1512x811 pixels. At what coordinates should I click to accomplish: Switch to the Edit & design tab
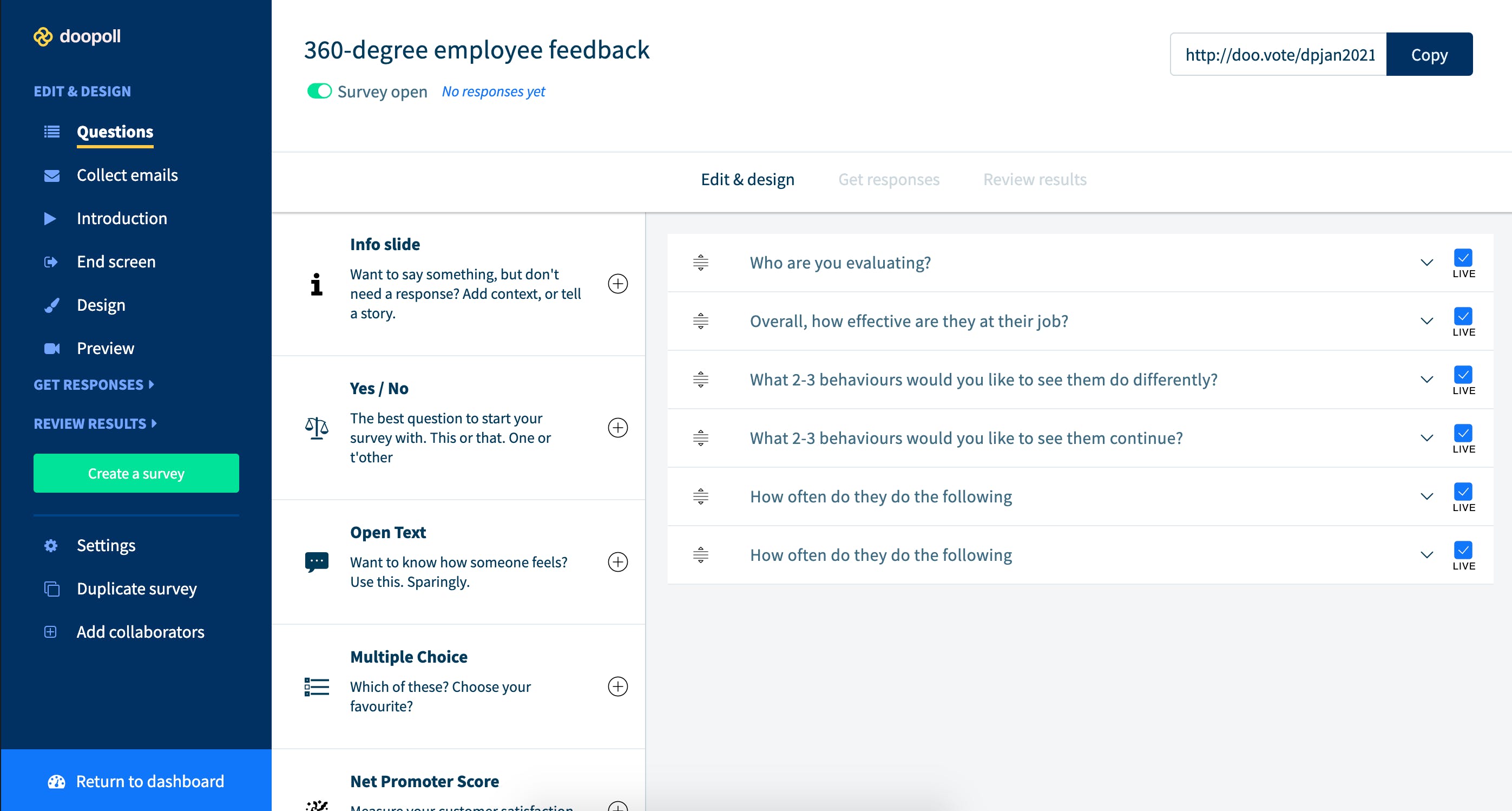click(747, 179)
